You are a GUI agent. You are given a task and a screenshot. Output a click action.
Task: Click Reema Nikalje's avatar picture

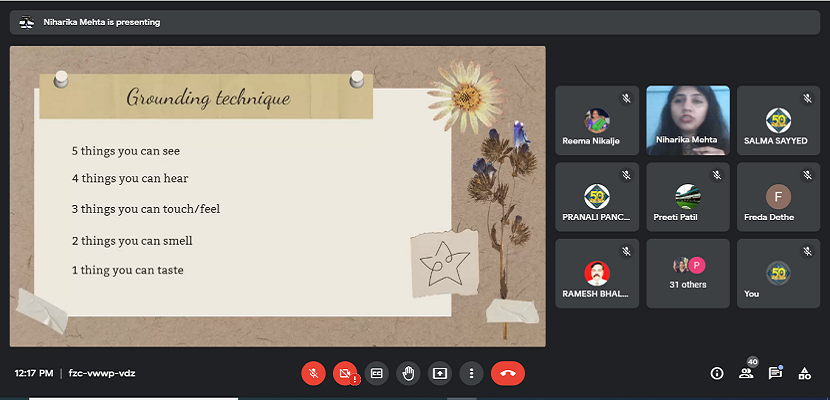pyautogui.click(x=597, y=121)
